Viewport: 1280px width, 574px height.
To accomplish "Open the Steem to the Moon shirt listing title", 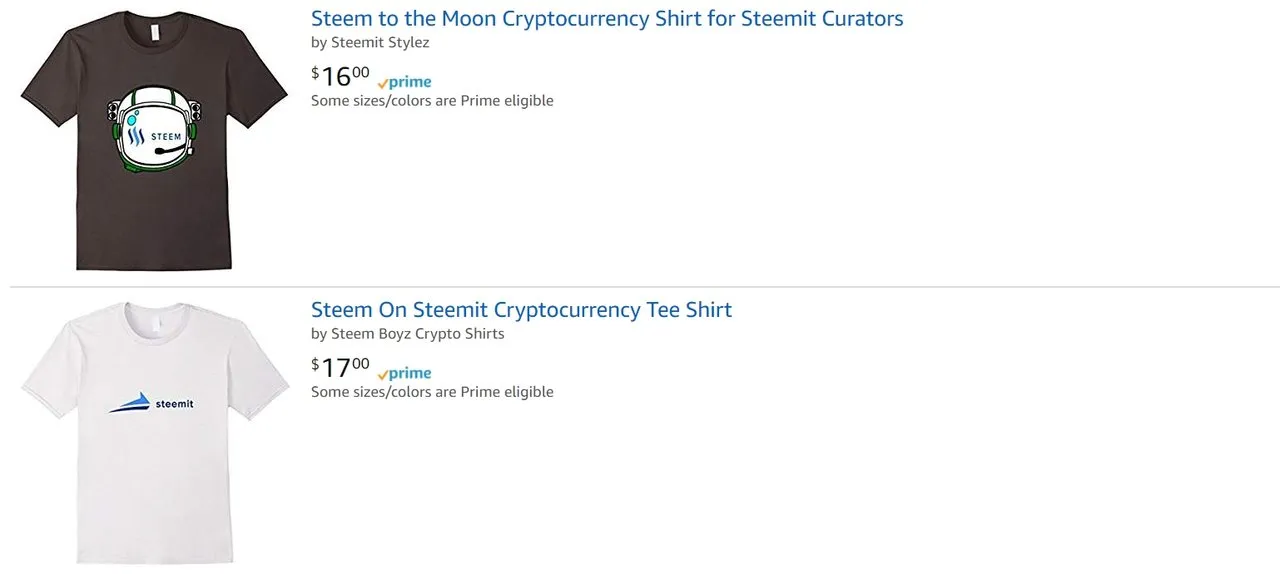I will pos(607,18).
